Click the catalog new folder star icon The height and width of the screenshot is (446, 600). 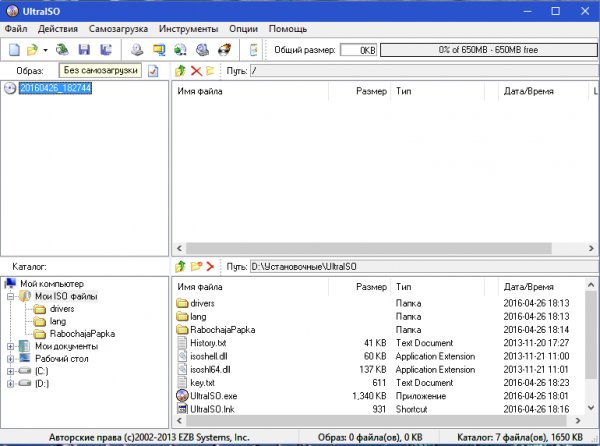click(196, 266)
